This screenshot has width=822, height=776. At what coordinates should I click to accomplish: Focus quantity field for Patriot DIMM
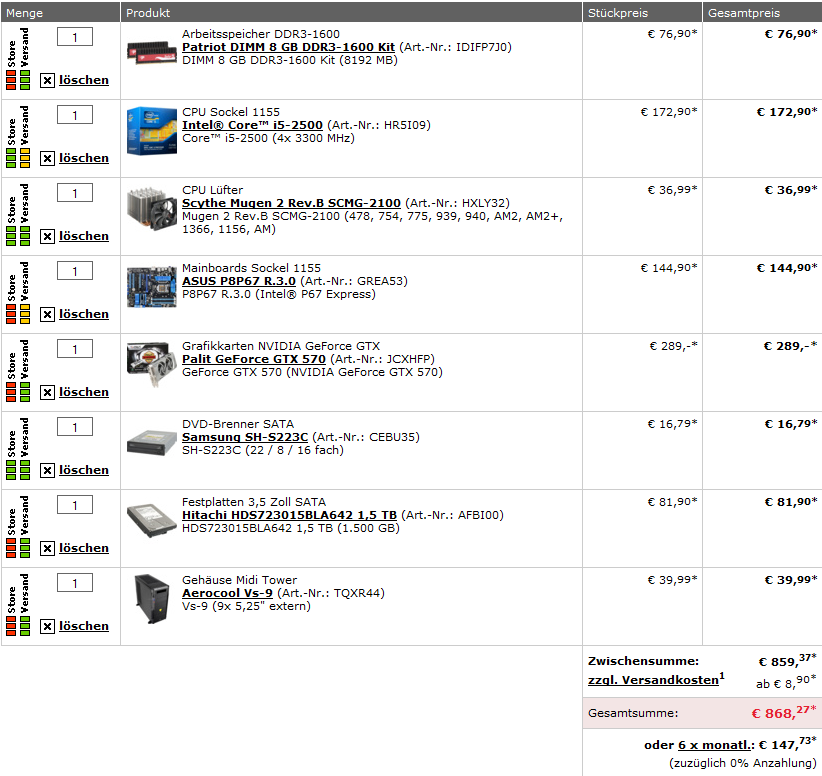[75, 37]
